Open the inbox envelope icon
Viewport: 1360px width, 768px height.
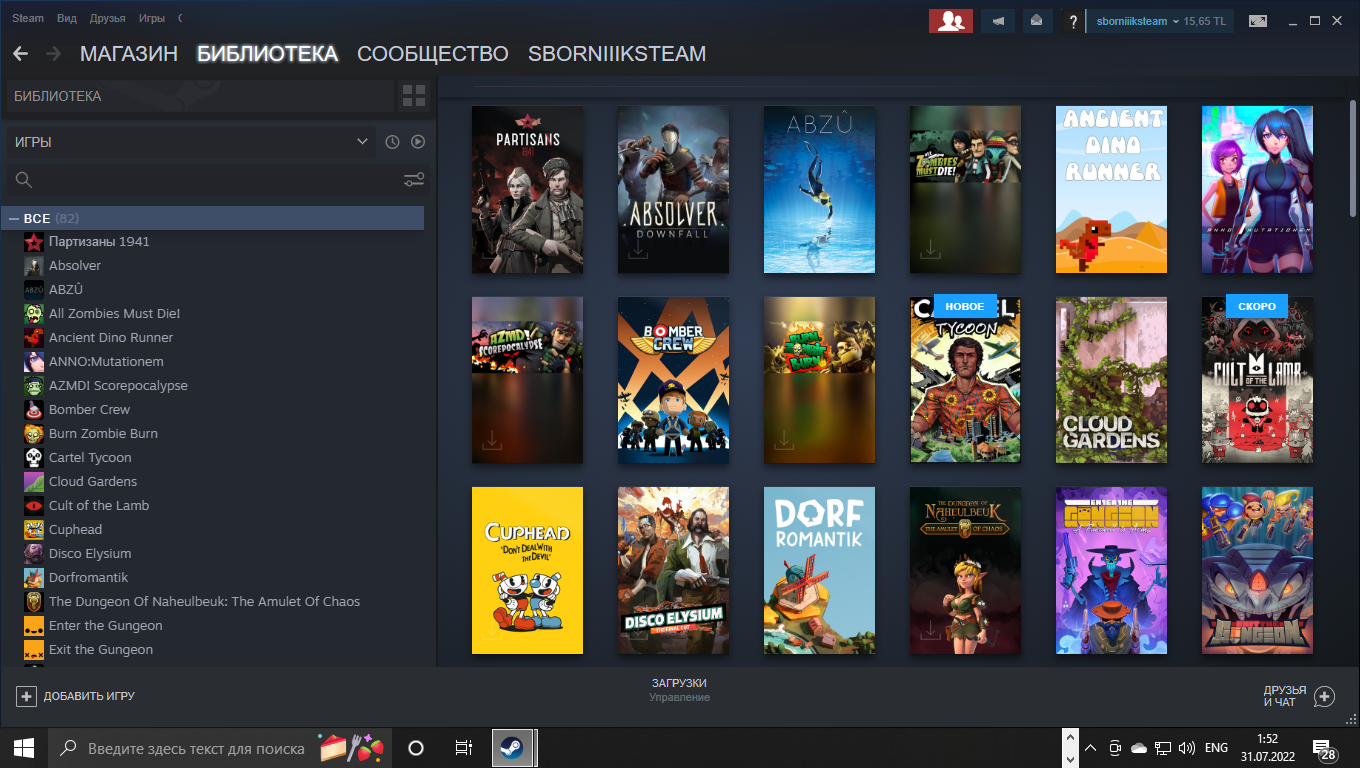click(x=1037, y=21)
